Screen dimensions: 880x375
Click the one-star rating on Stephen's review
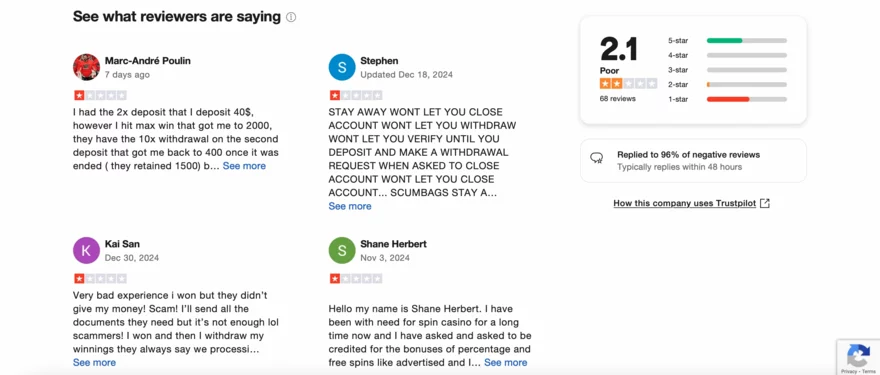[x=356, y=95]
